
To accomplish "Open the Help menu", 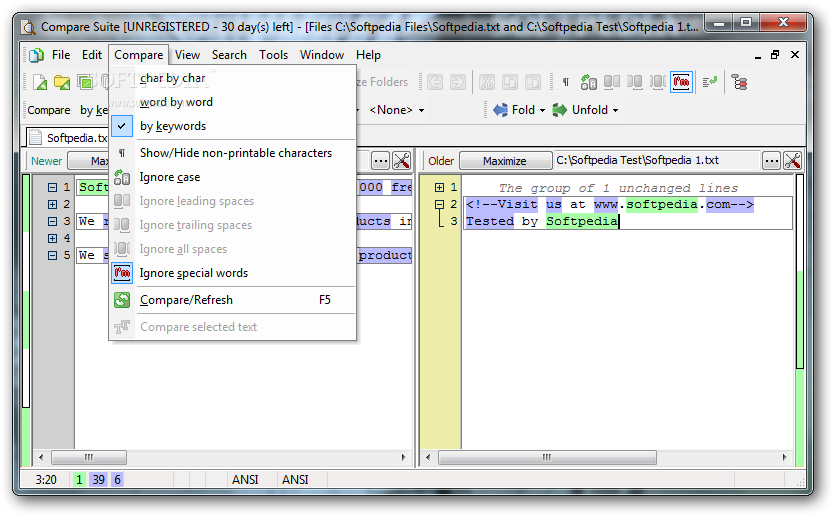I will [x=368, y=55].
